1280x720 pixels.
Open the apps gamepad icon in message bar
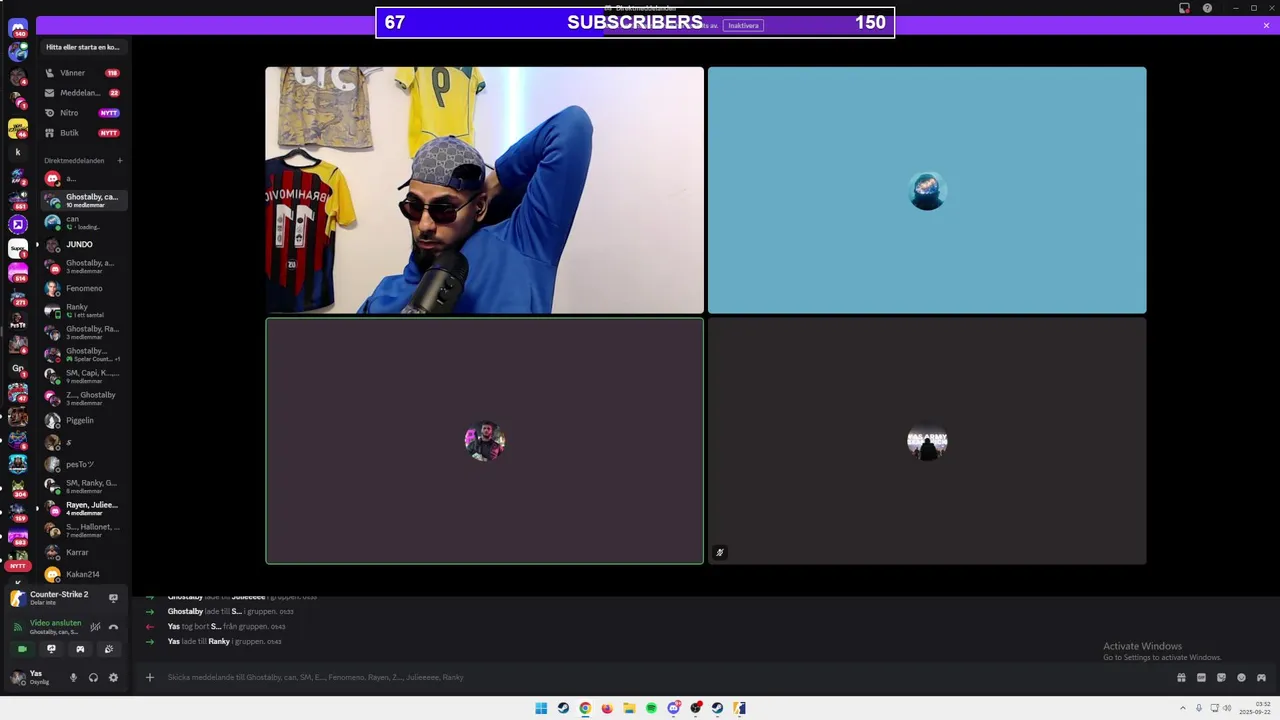coord(1261,677)
